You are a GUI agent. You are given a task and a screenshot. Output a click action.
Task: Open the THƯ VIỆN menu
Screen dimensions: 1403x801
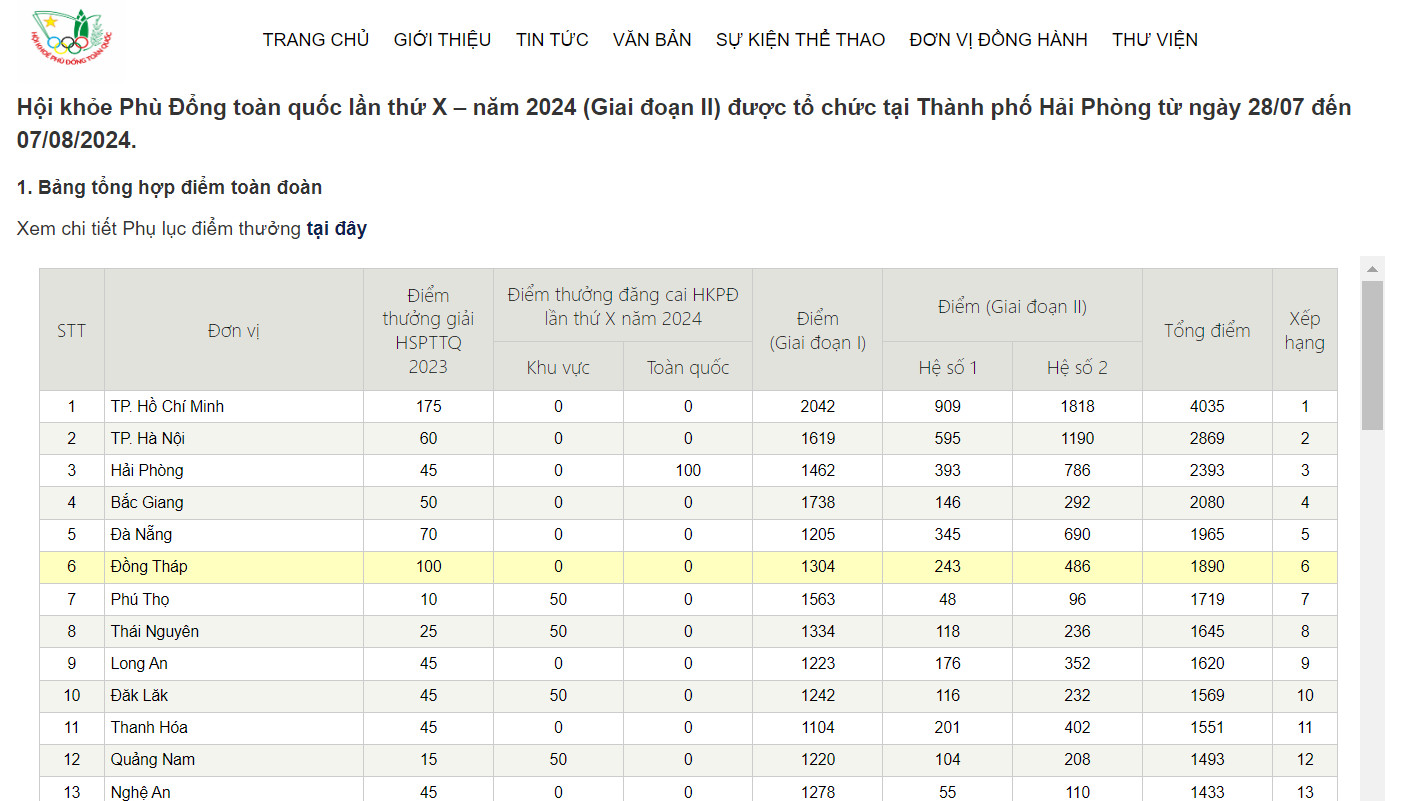pos(1154,40)
